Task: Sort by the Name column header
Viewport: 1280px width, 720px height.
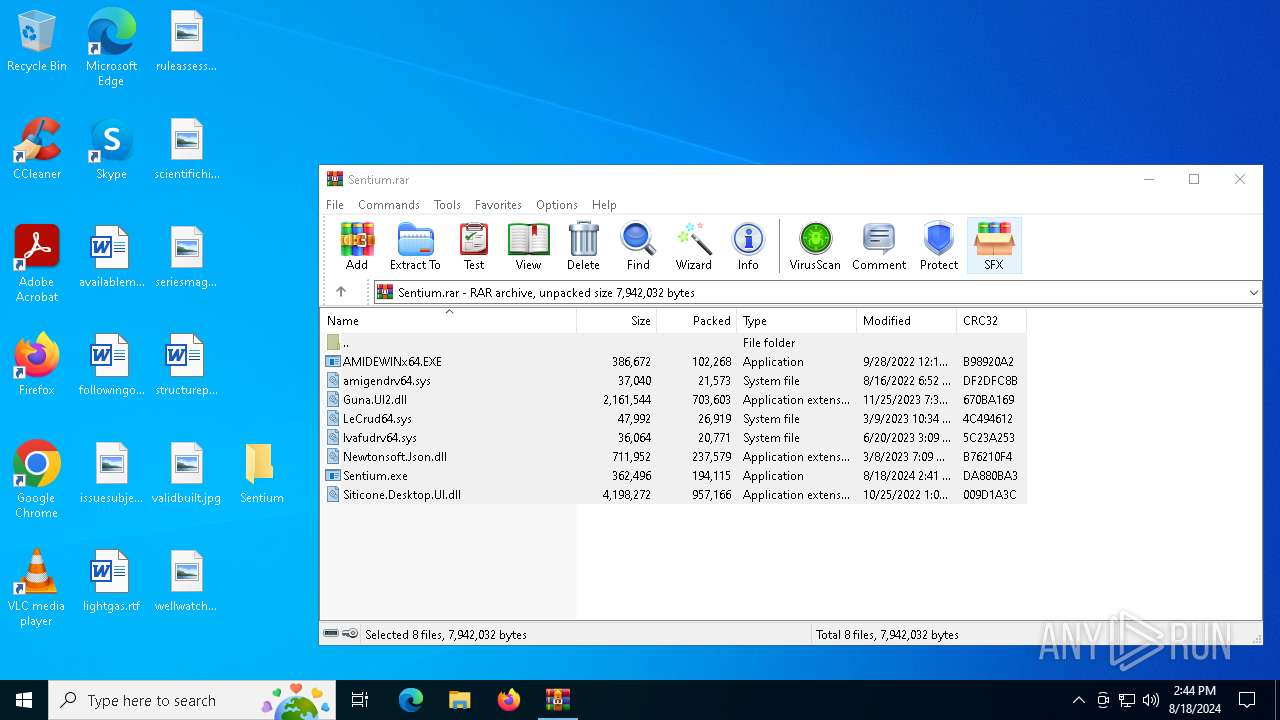Action: coord(448,321)
